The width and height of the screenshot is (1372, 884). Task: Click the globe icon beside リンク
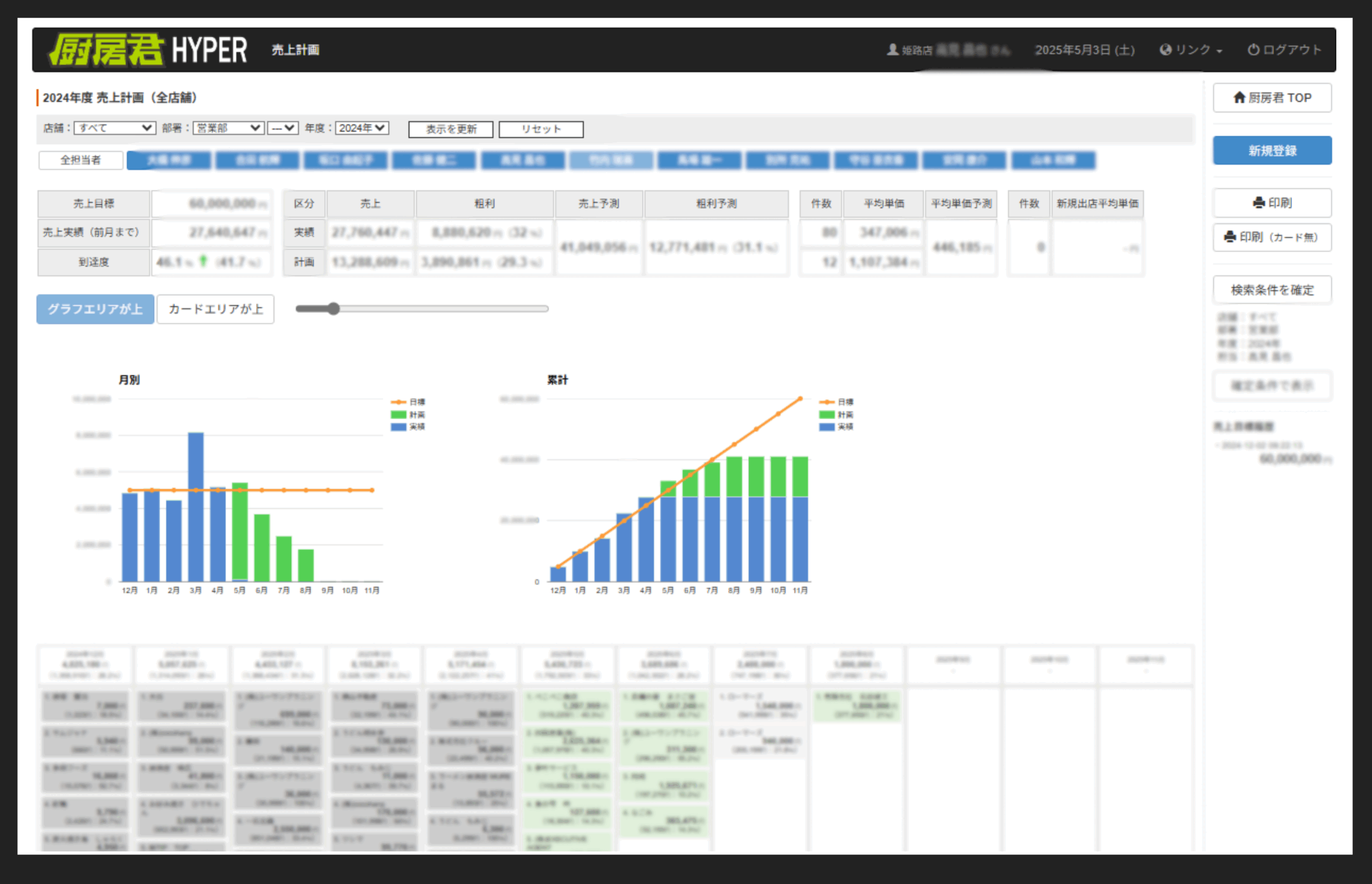click(x=1165, y=50)
